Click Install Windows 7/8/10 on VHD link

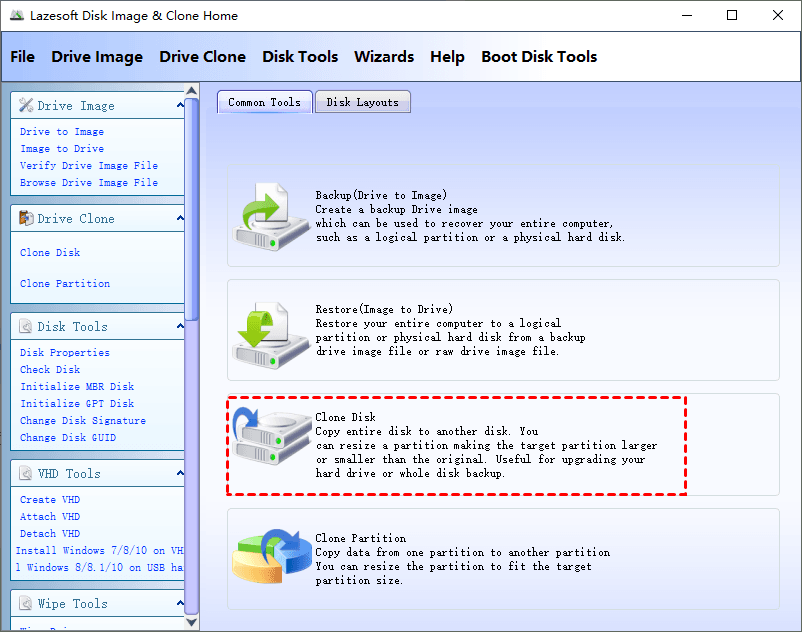(x=99, y=551)
